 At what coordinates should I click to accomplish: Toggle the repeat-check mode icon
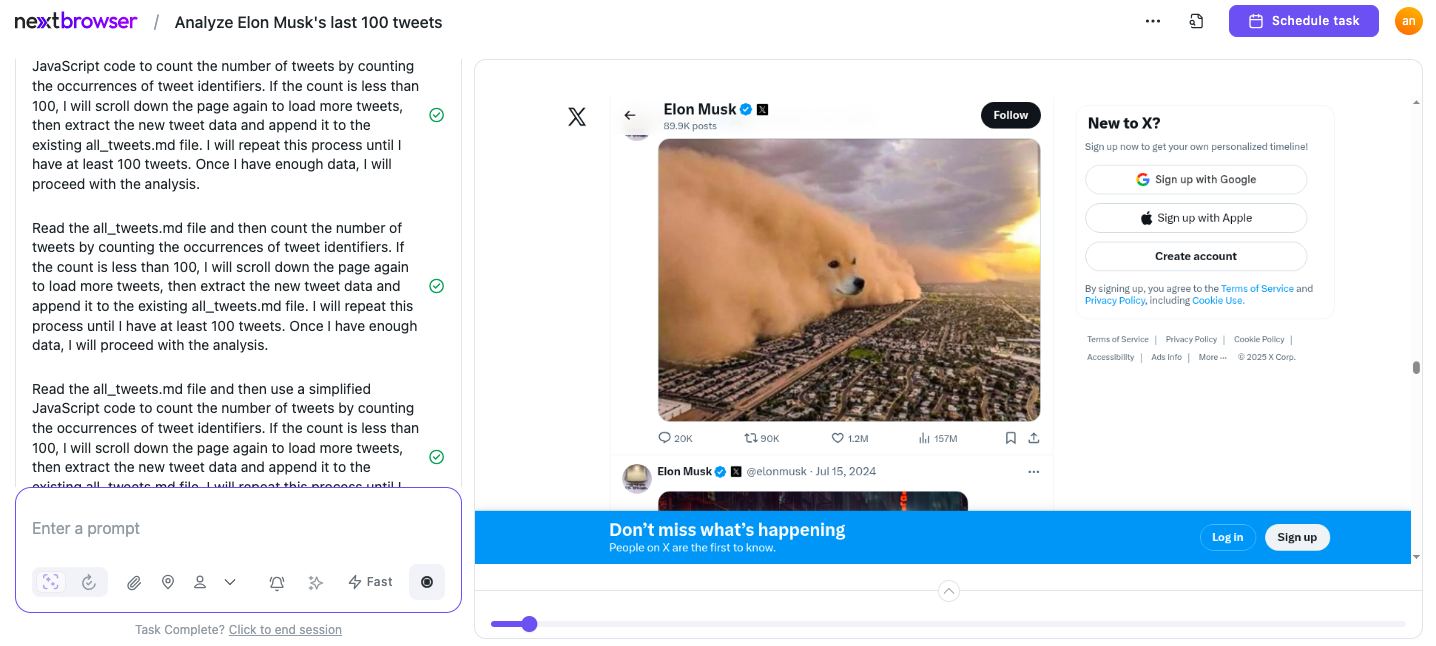(x=89, y=582)
